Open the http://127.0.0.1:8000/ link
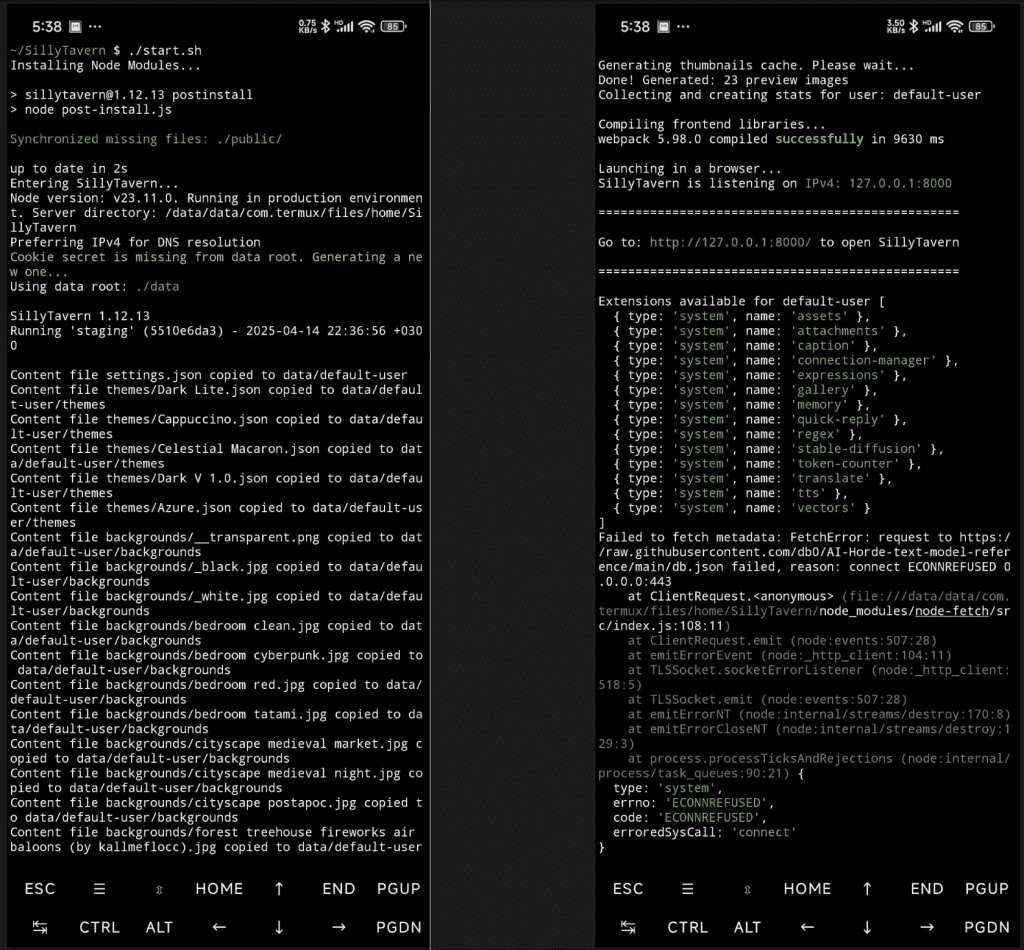 click(732, 242)
